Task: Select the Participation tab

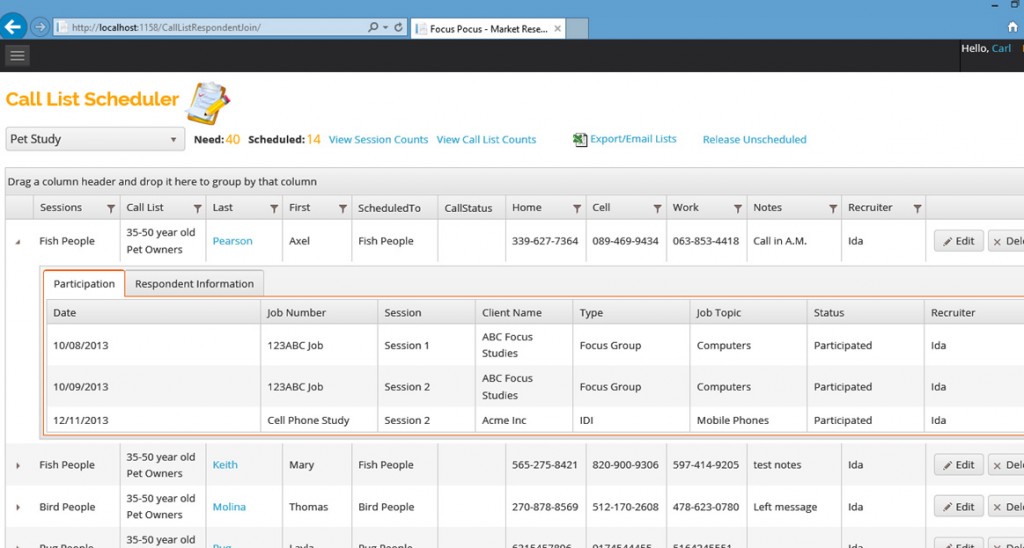Action: point(84,284)
